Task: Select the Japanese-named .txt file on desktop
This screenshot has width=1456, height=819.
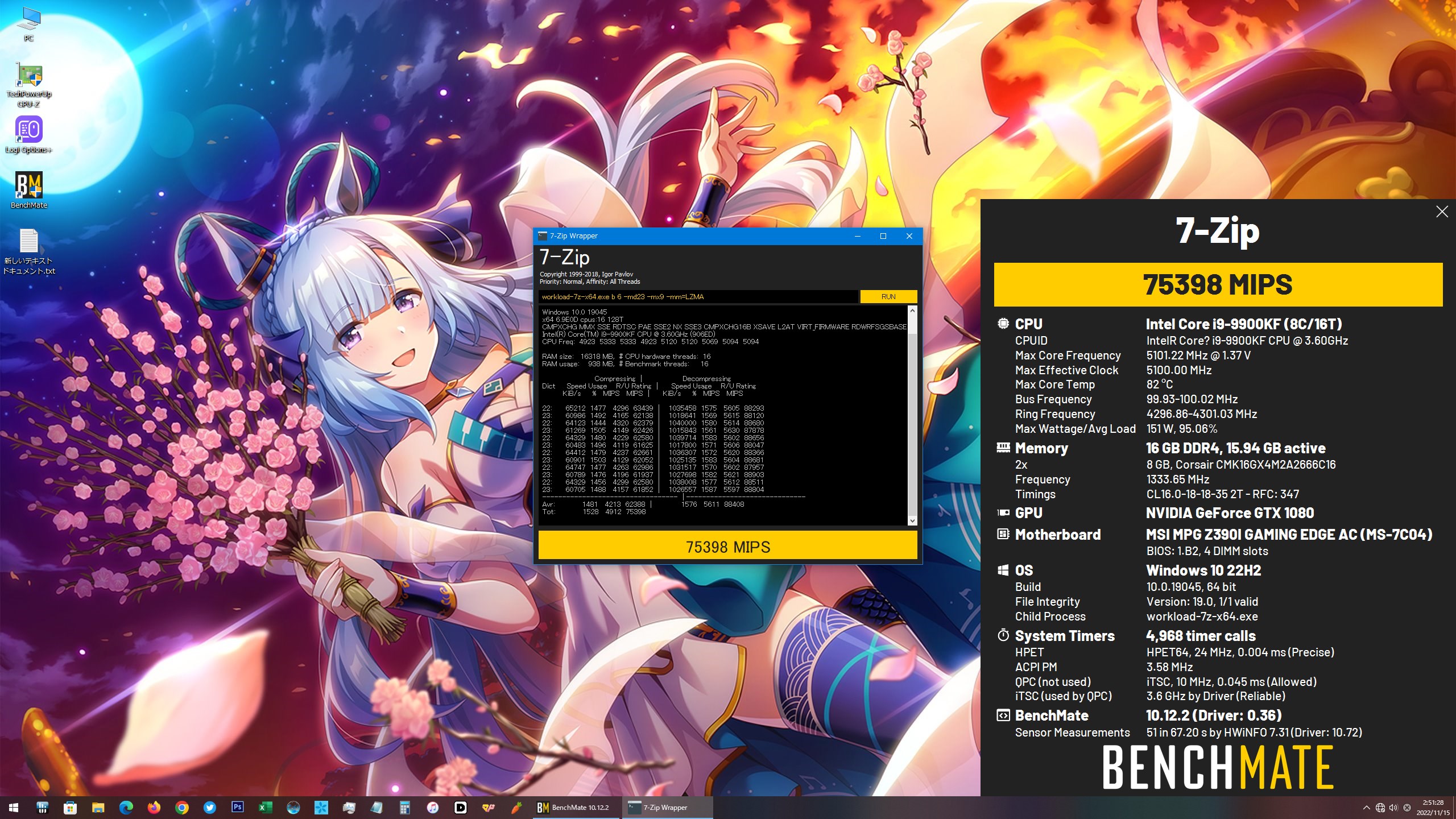Action: [28, 251]
